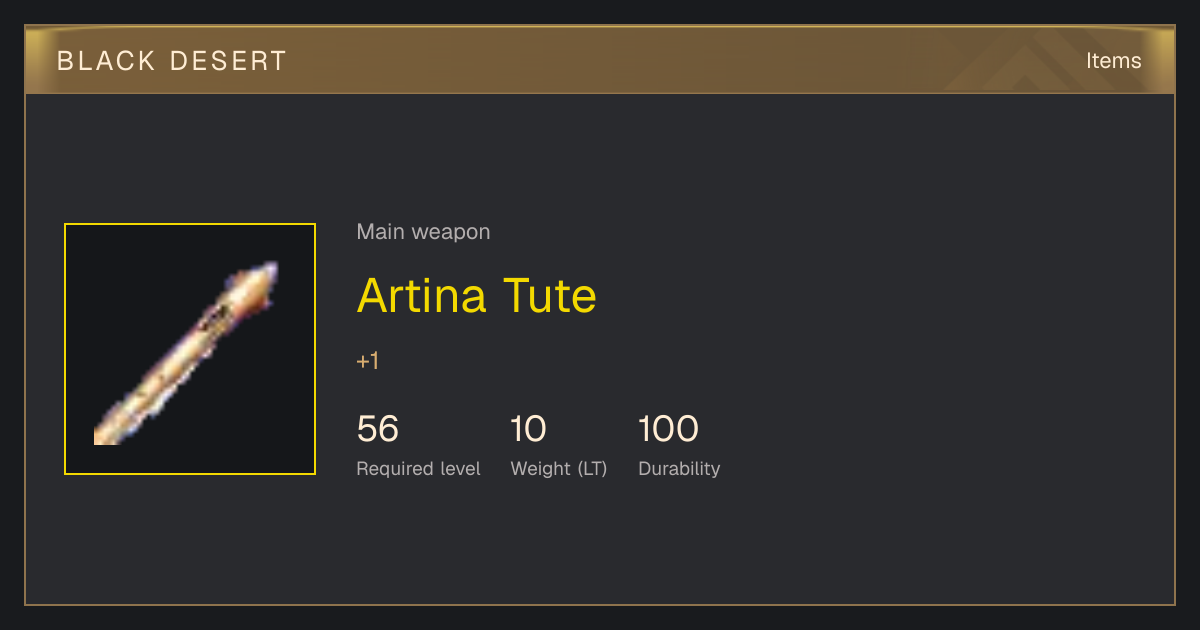The height and width of the screenshot is (630, 1200).
Task: Click the required level value 56
Action: 378,429
